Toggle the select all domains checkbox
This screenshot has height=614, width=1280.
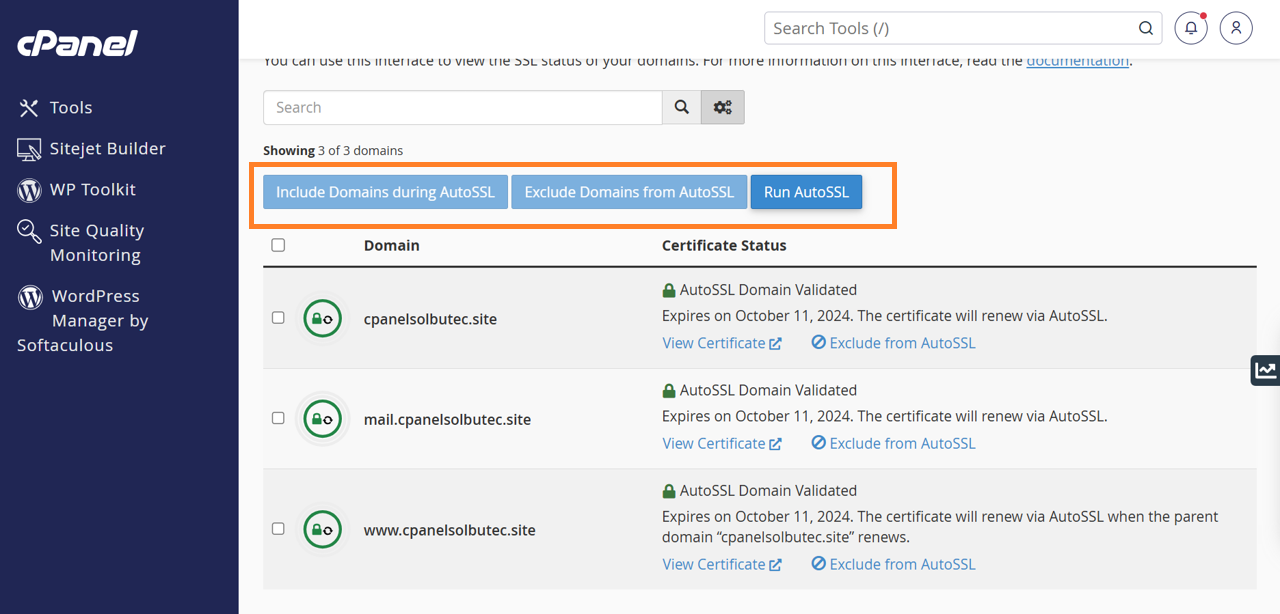coord(278,245)
